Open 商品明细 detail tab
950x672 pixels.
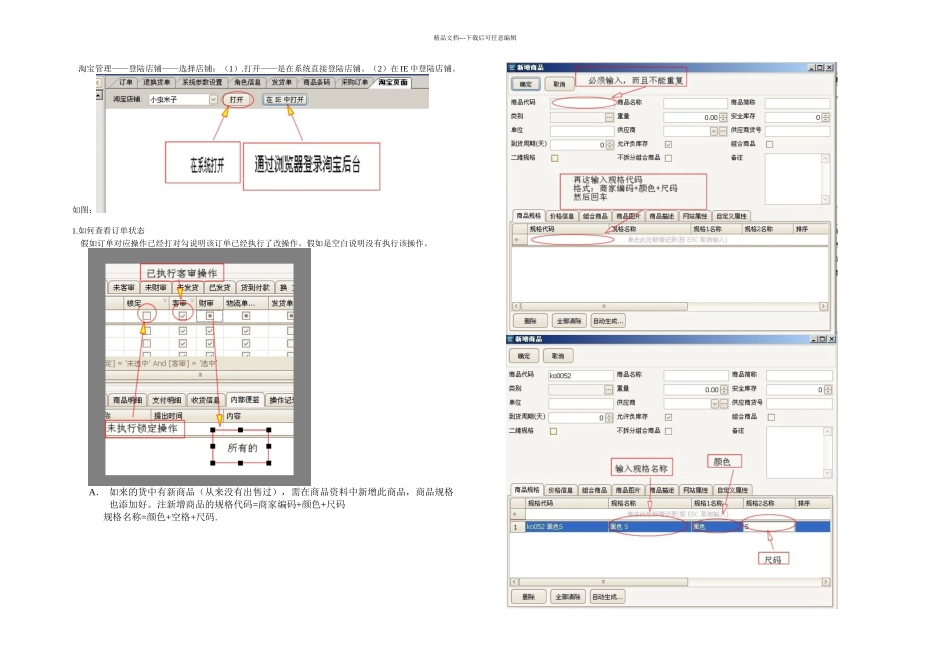coord(127,400)
